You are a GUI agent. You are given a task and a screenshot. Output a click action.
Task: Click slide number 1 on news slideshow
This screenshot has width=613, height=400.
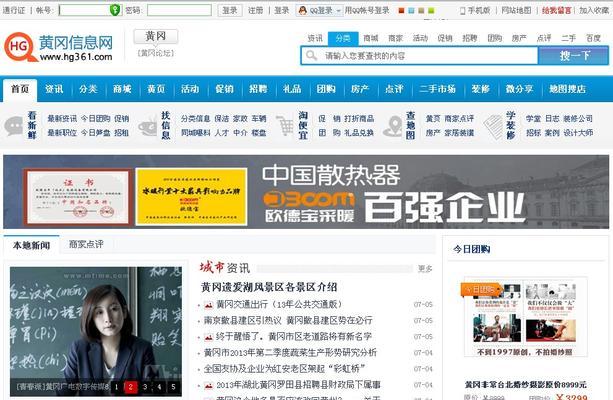(x=116, y=387)
